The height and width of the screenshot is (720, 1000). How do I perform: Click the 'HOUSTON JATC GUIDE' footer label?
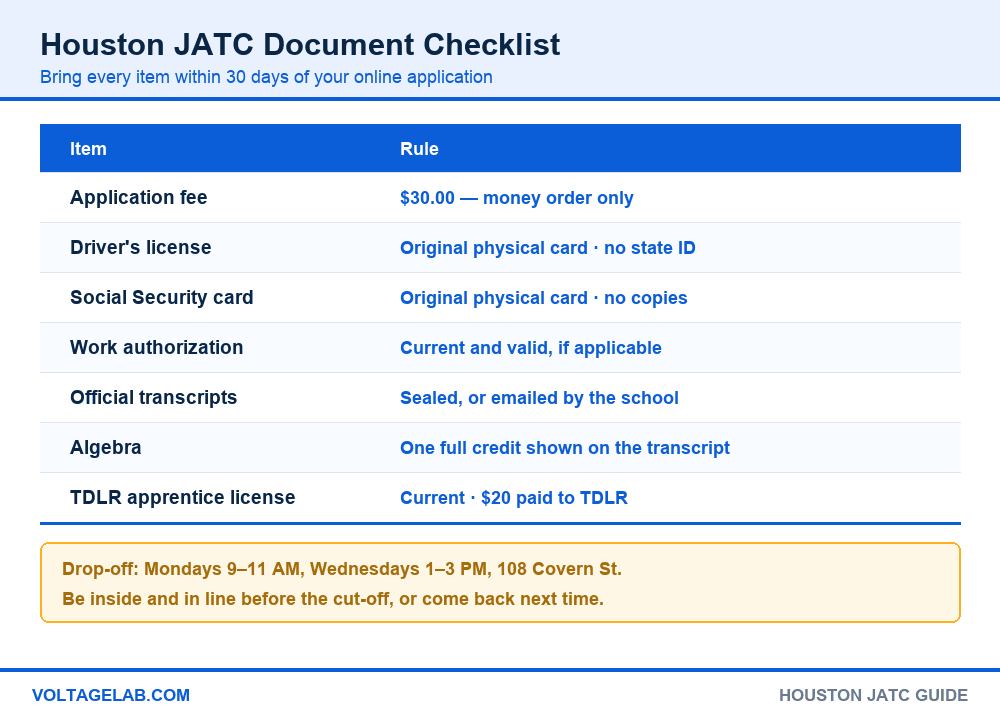click(x=873, y=695)
